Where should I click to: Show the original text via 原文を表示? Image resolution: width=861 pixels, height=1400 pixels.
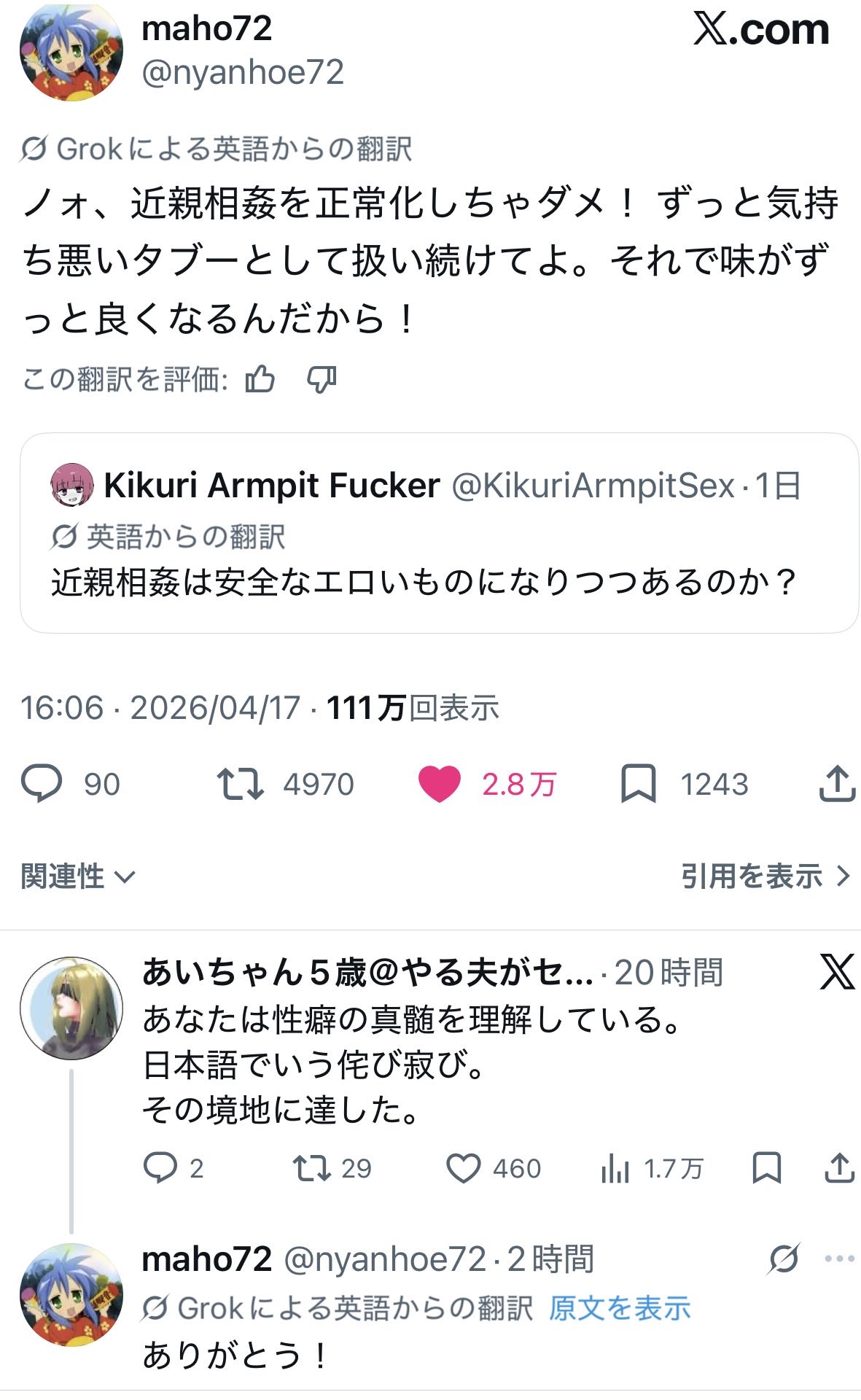[x=619, y=1308]
